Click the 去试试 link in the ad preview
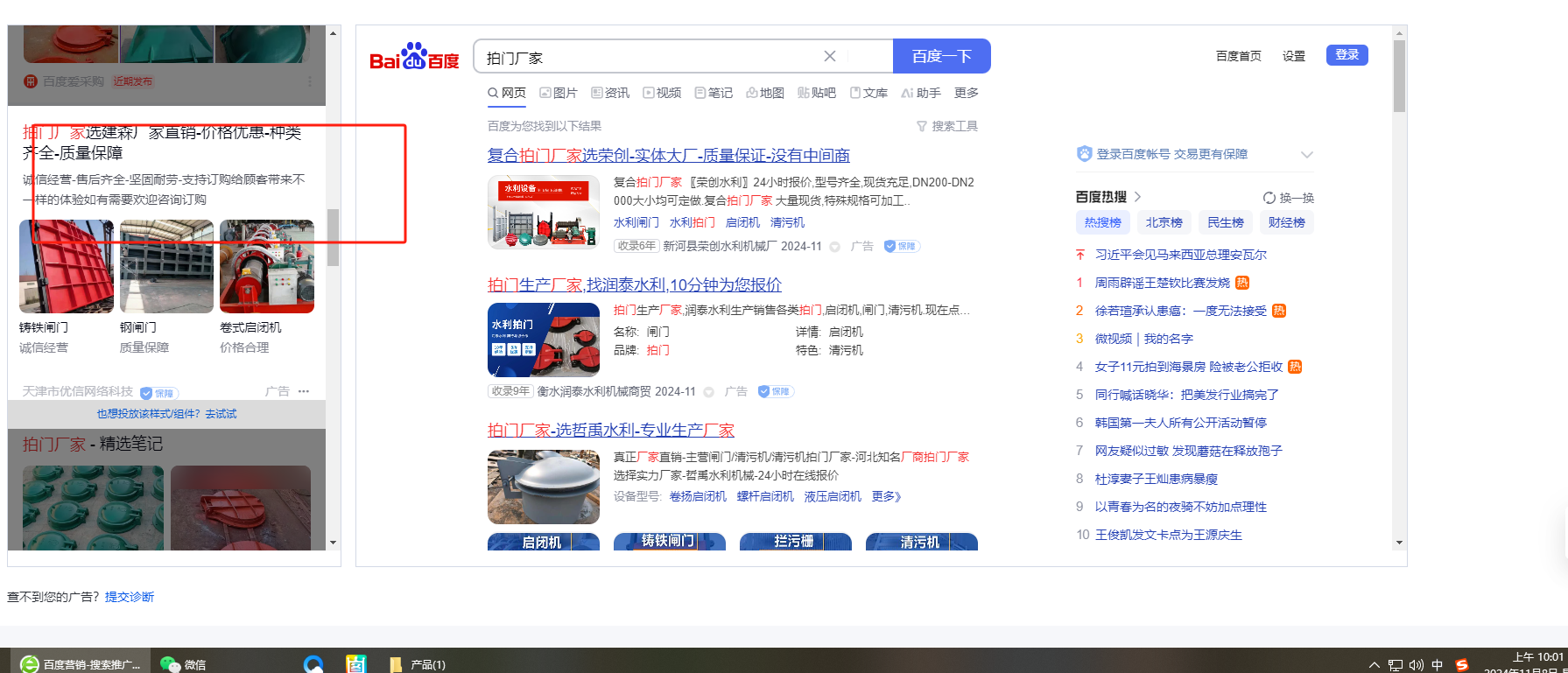Viewport: 1568px width, 673px height. [221, 414]
